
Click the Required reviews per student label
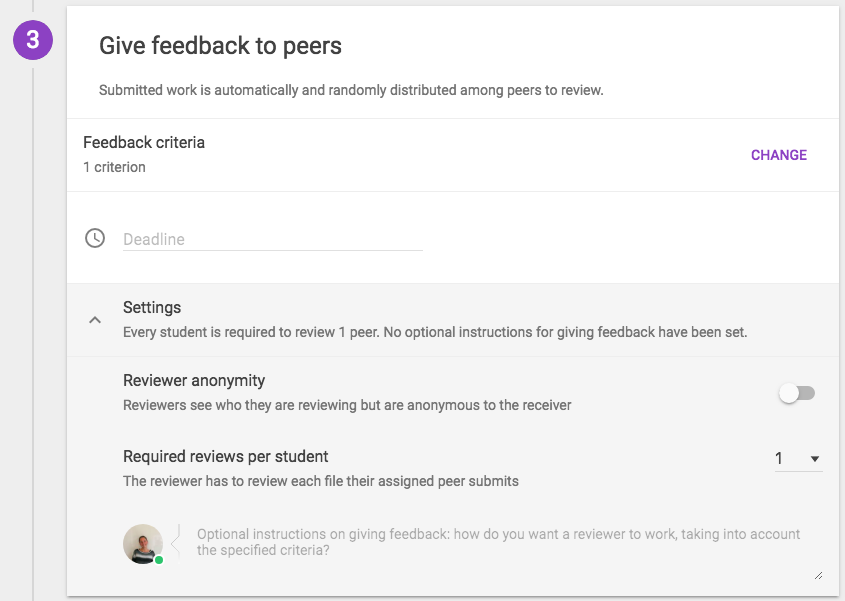[225, 457]
